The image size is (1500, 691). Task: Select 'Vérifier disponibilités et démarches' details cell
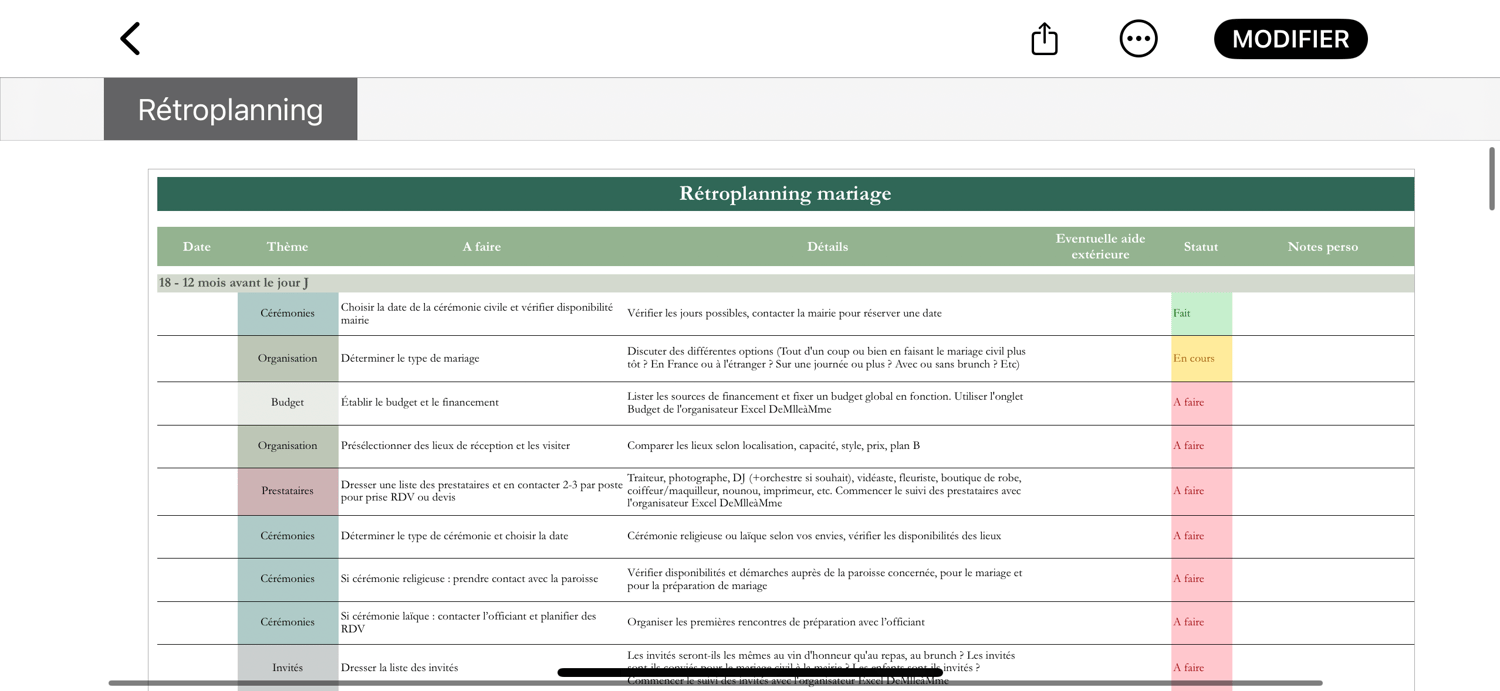(x=827, y=579)
